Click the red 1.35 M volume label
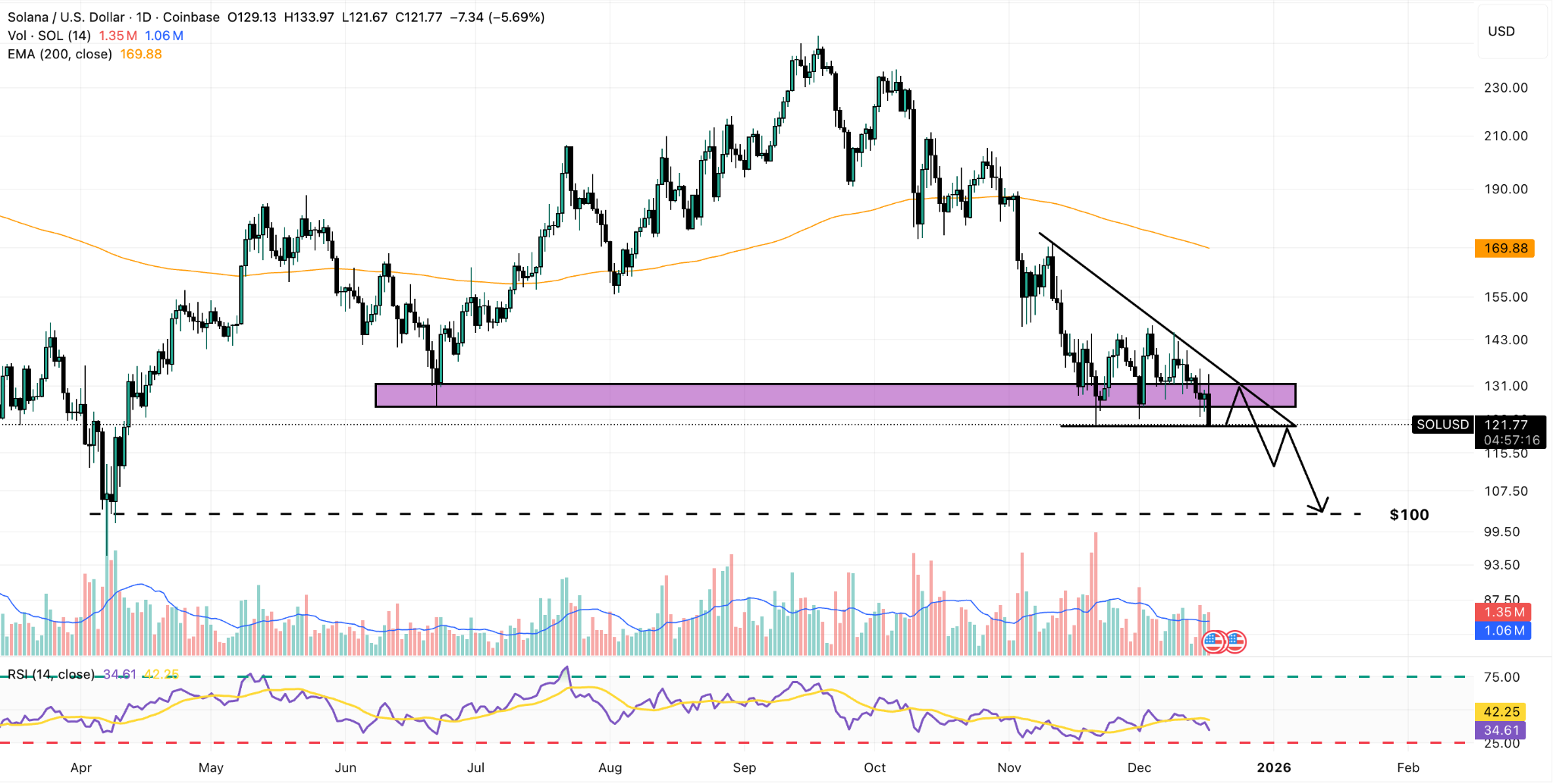 point(1503,612)
